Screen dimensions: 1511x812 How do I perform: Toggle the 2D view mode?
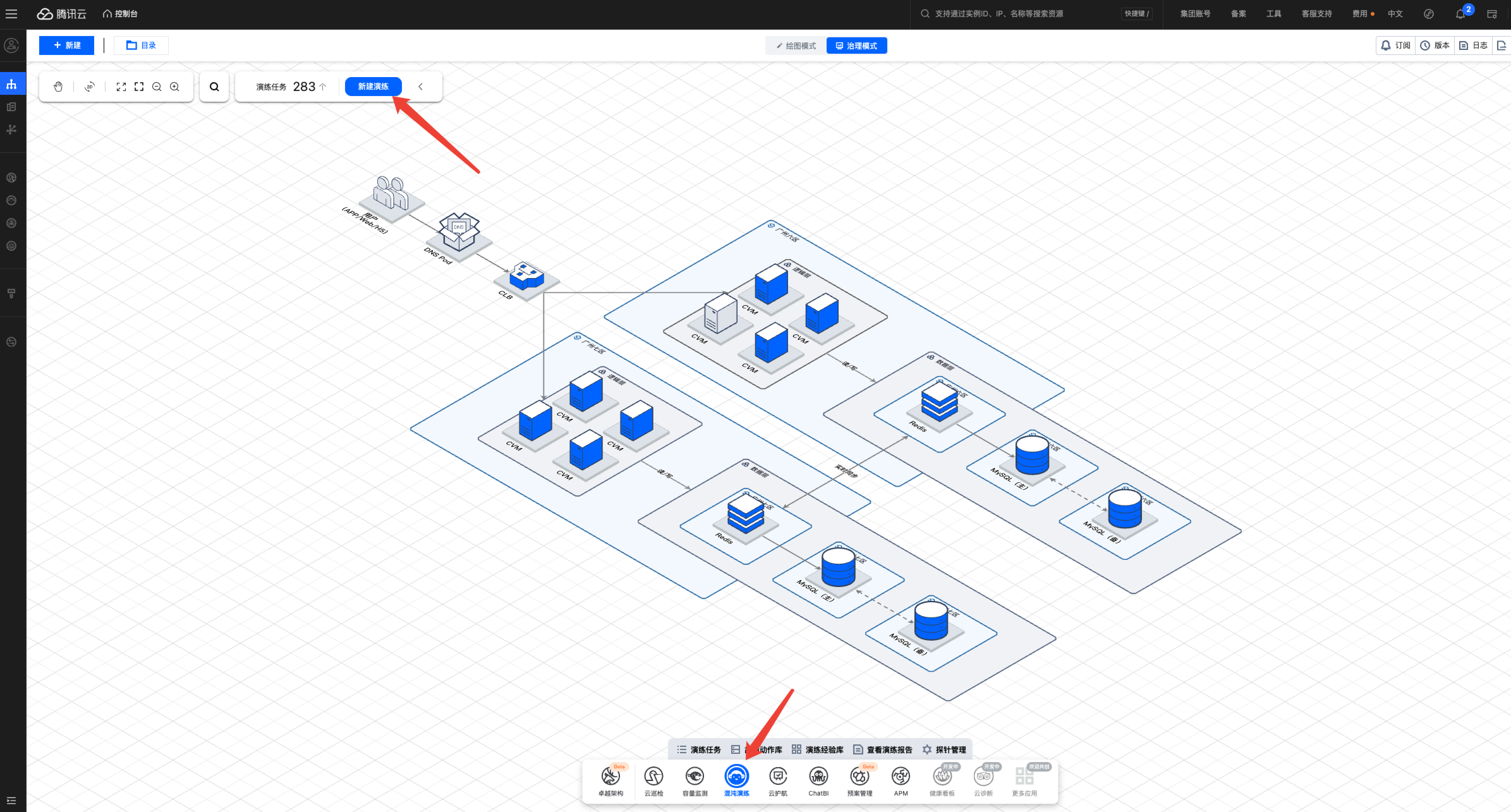tap(89, 87)
